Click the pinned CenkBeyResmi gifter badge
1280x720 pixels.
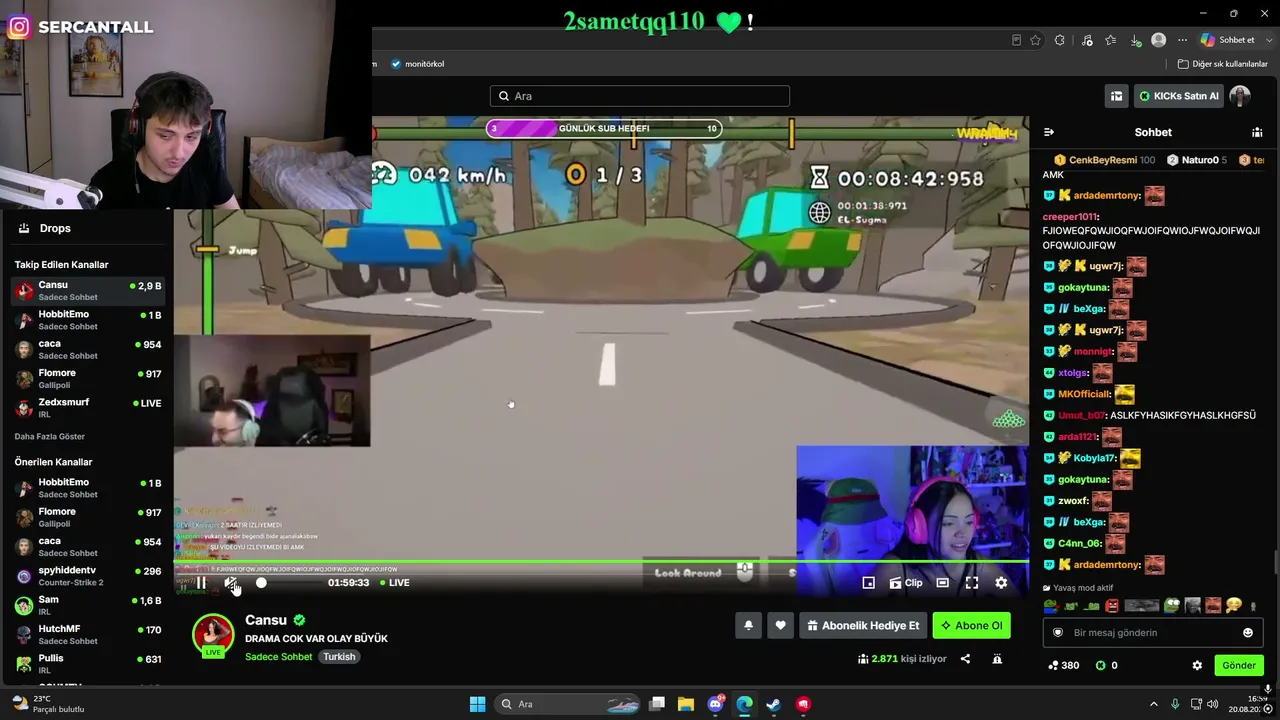click(x=1104, y=160)
